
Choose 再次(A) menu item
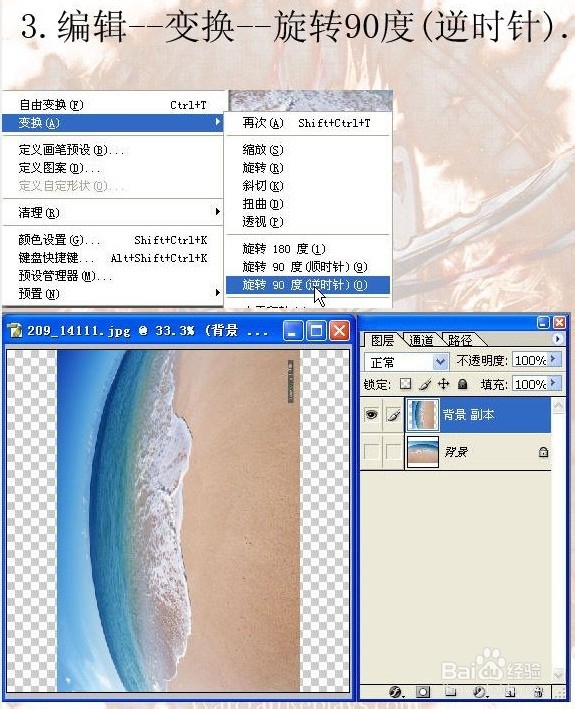(x=307, y=123)
